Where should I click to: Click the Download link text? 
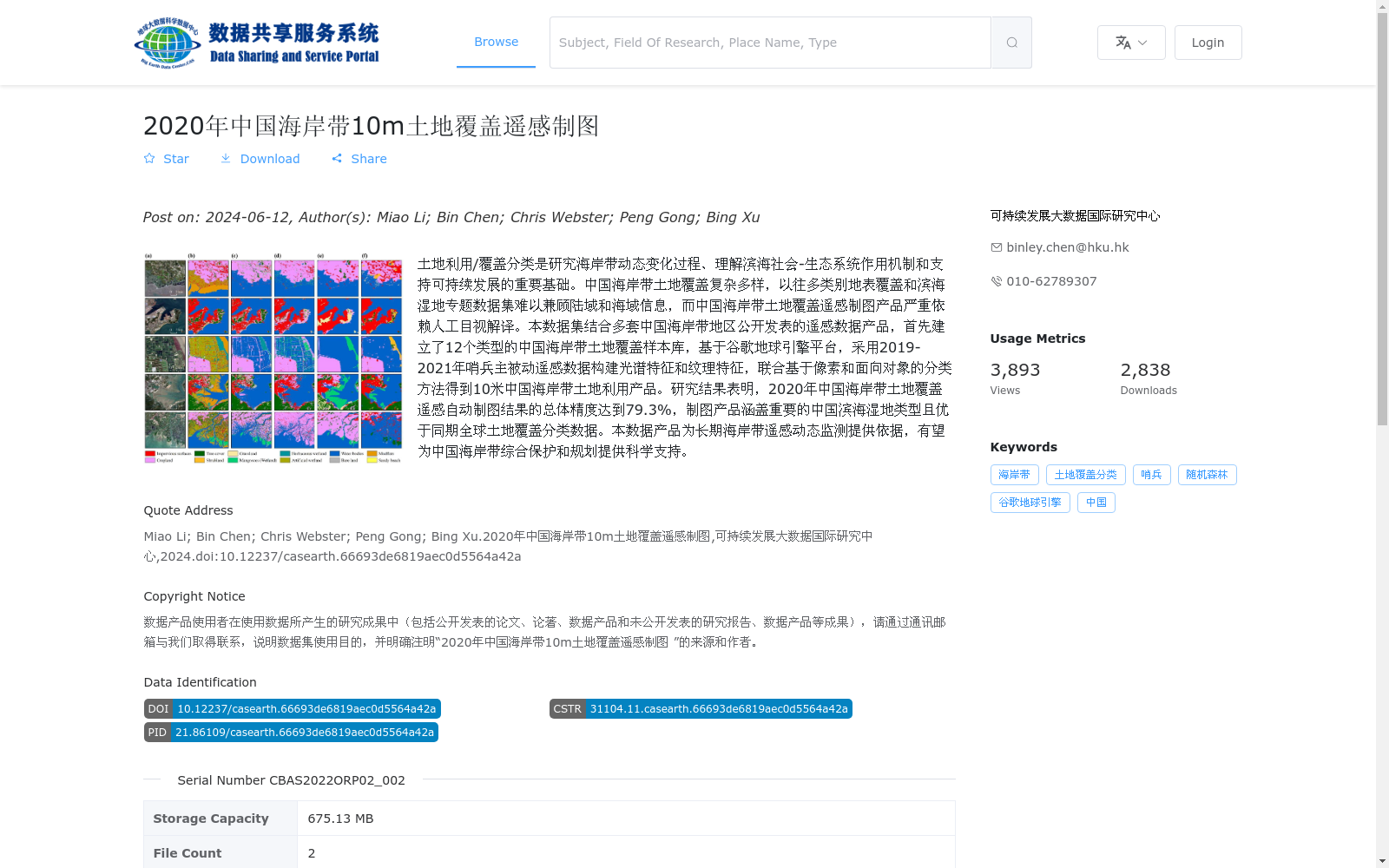pyautogui.click(x=270, y=159)
